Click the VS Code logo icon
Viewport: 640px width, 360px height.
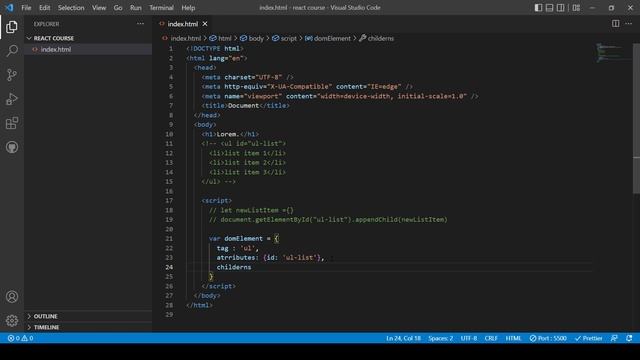[9, 7]
